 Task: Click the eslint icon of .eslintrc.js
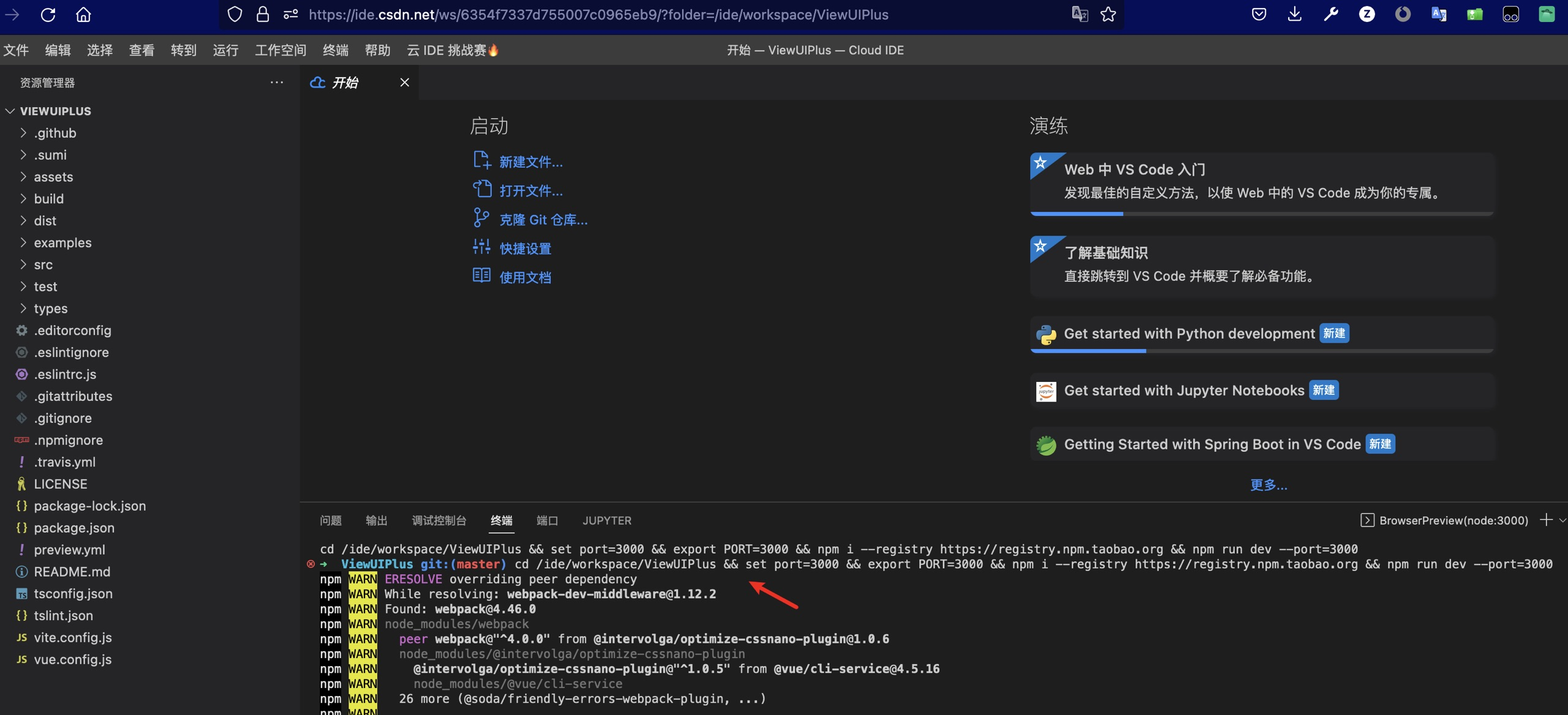point(21,374)
